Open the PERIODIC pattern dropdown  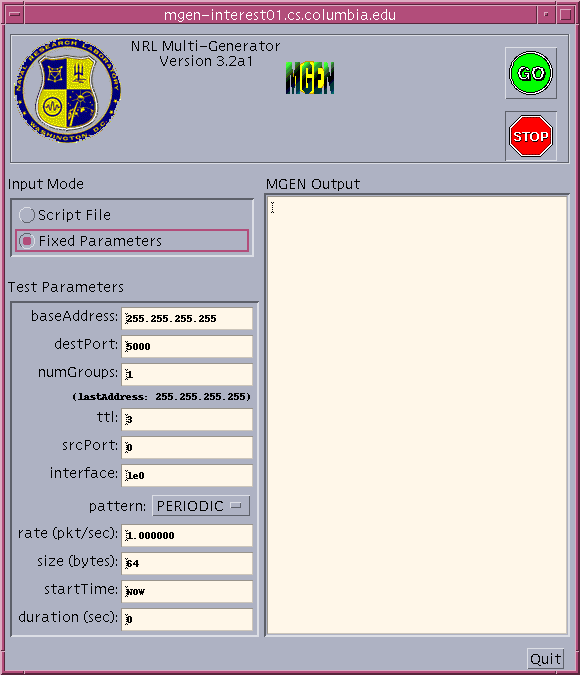tap(201, 506)
